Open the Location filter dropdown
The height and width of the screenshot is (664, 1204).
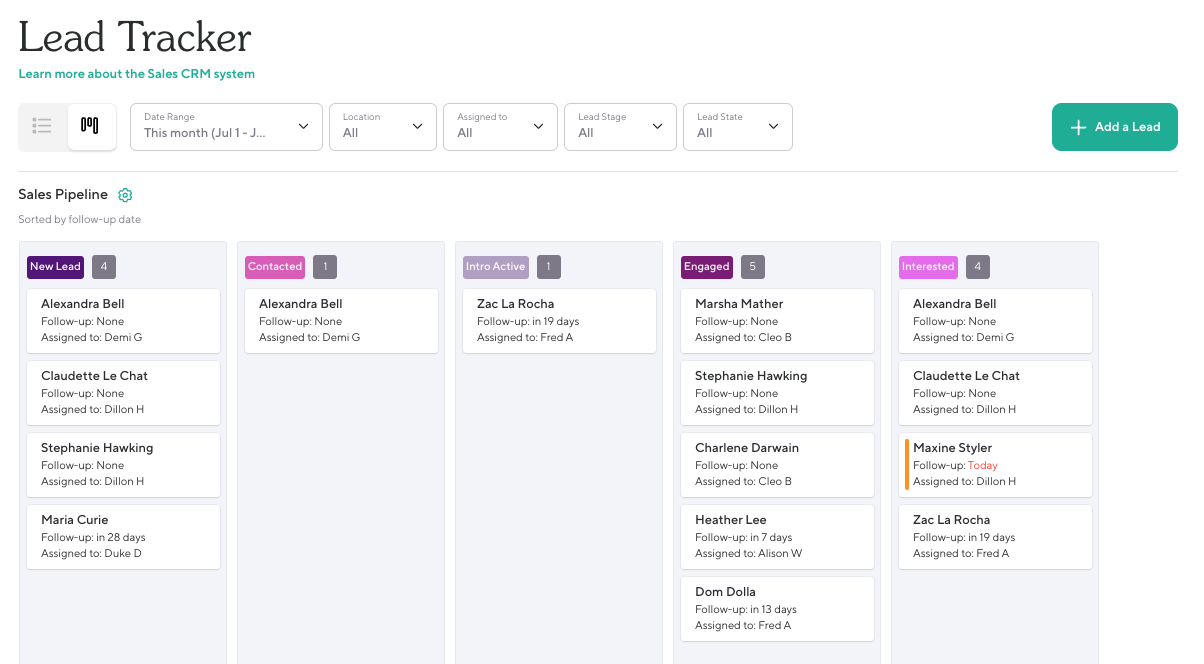pyautogui.click(x=383, y=127)
